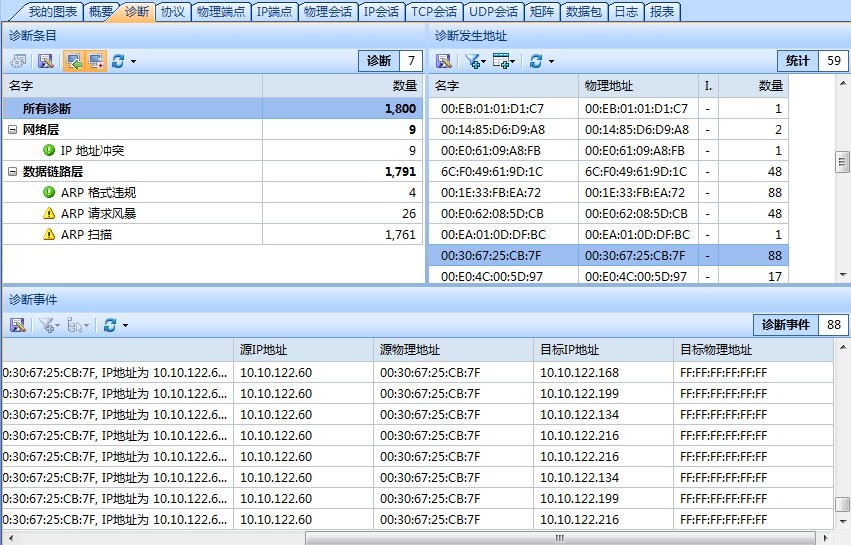This screenshot has height=545, width=851.
Task: Click refresh icon in diagnosis items toolbar
Action: 118,61
